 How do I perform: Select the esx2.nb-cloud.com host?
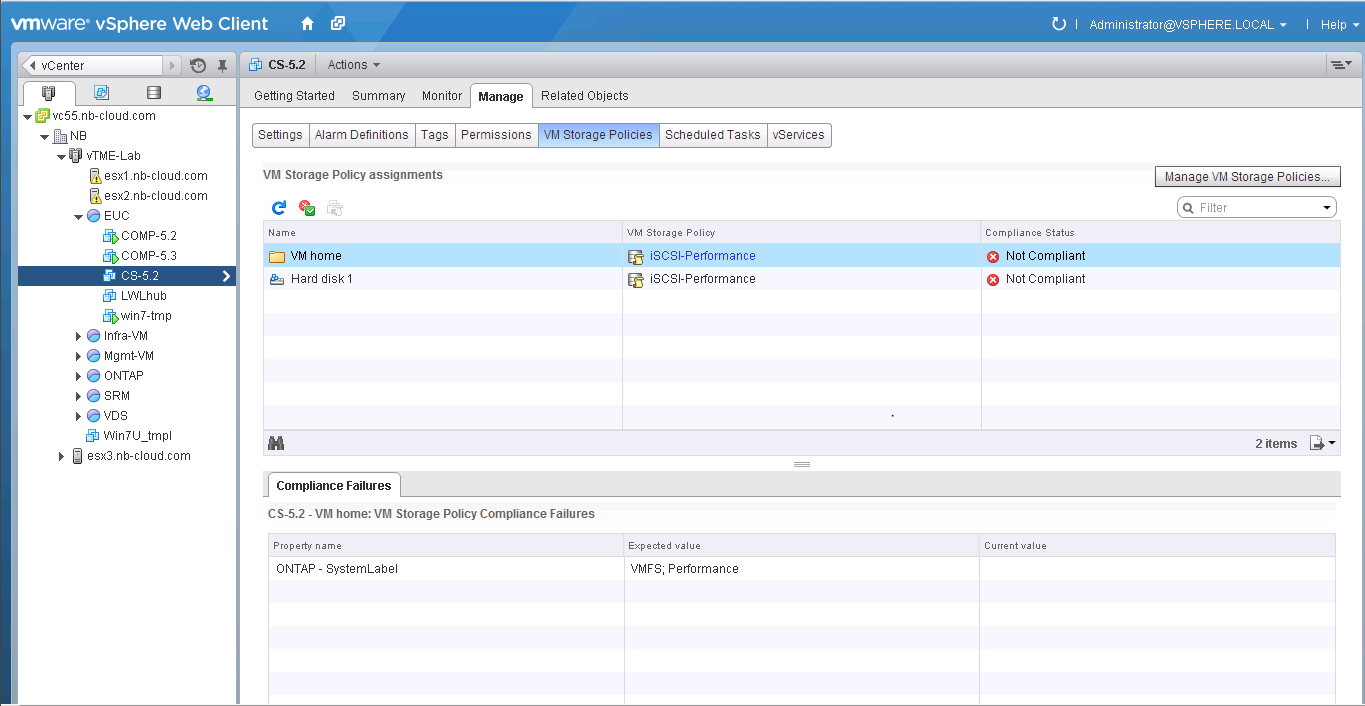155,196
